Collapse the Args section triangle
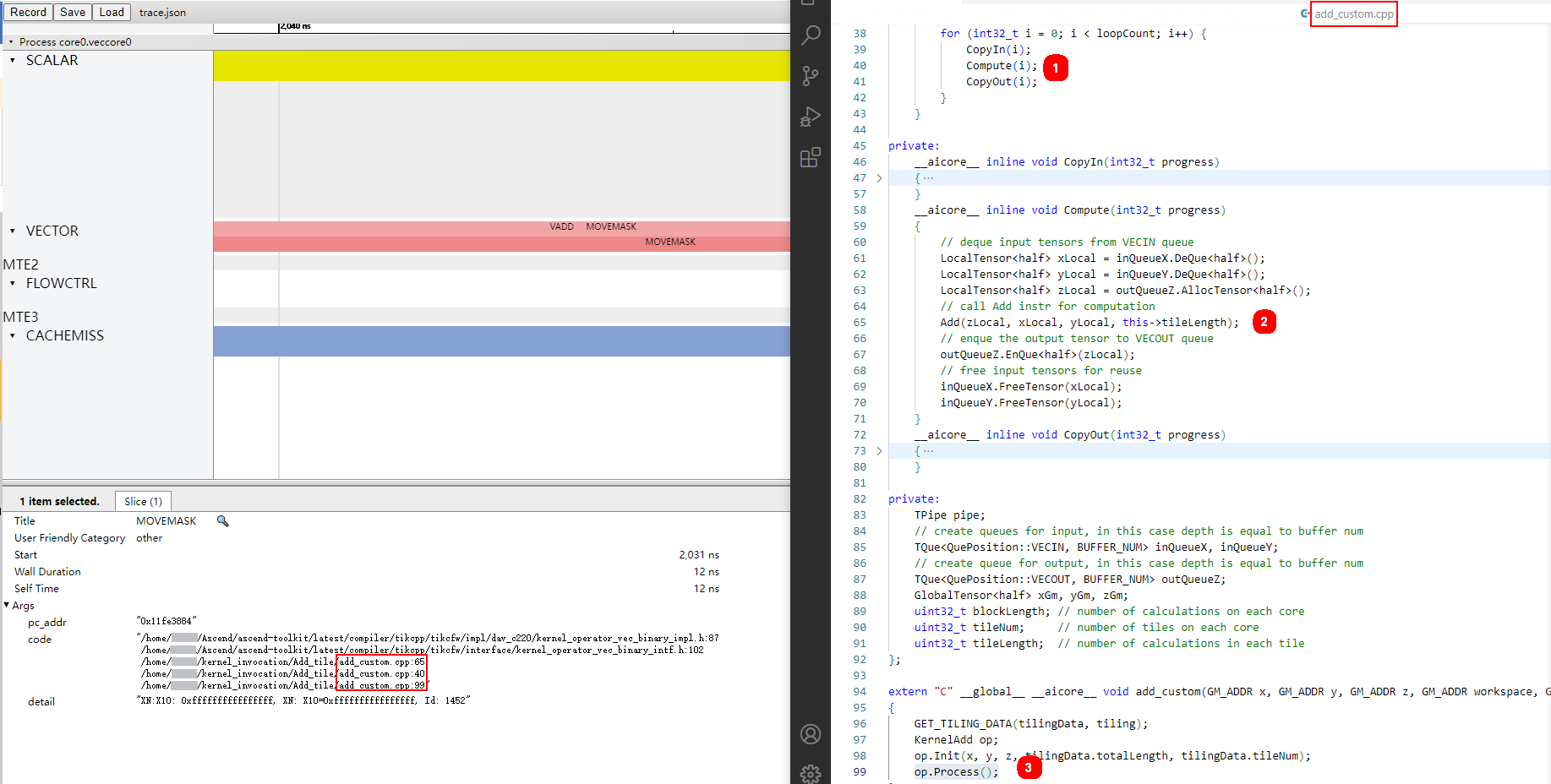The height and width of the screenshot is (784, 1551). (7, 605)
